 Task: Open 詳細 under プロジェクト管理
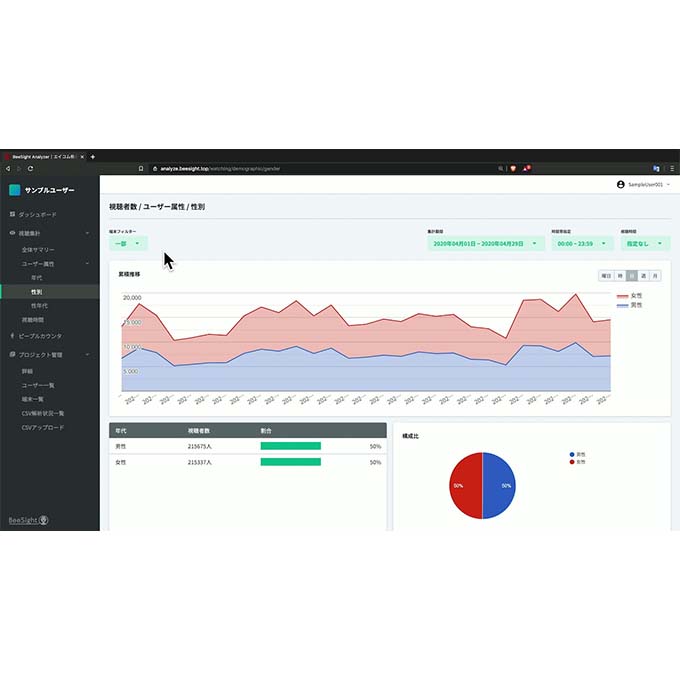pos(27,371)
